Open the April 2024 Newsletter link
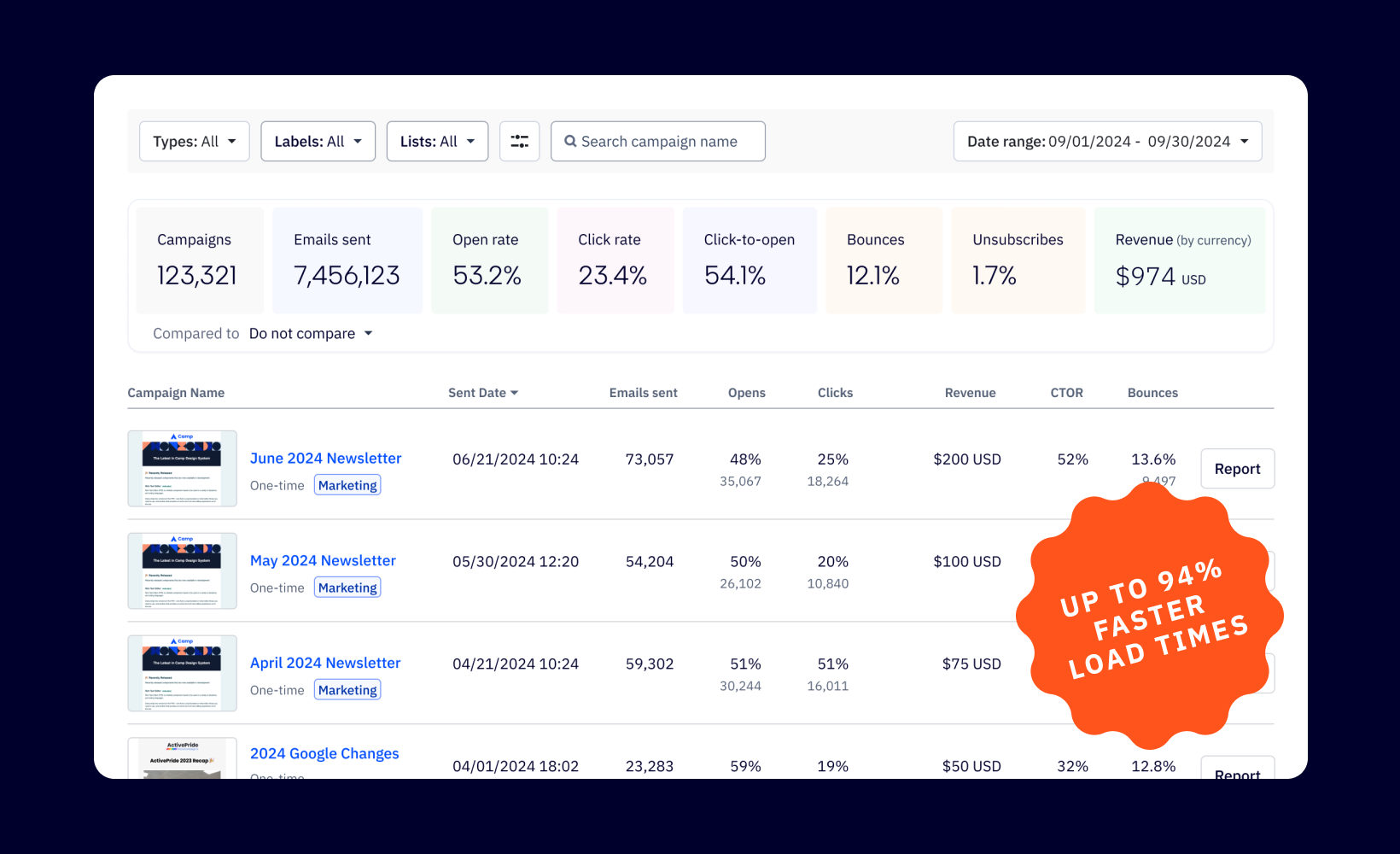Image resolution: width=1400 pixels, height=854 pixels. point(325,664)
